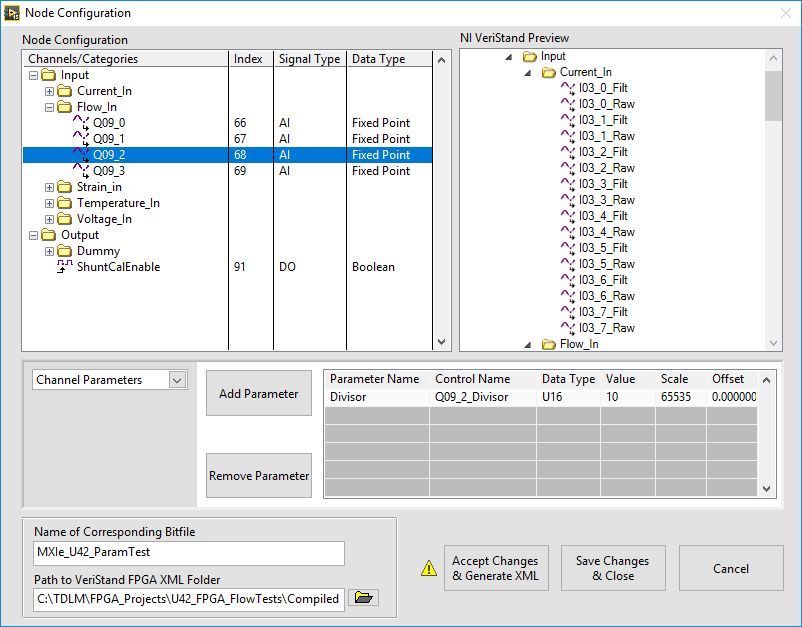Select the Q09_3 channel row
The image size is (802, 627).
pyautogui.click(x=228, y=171)
